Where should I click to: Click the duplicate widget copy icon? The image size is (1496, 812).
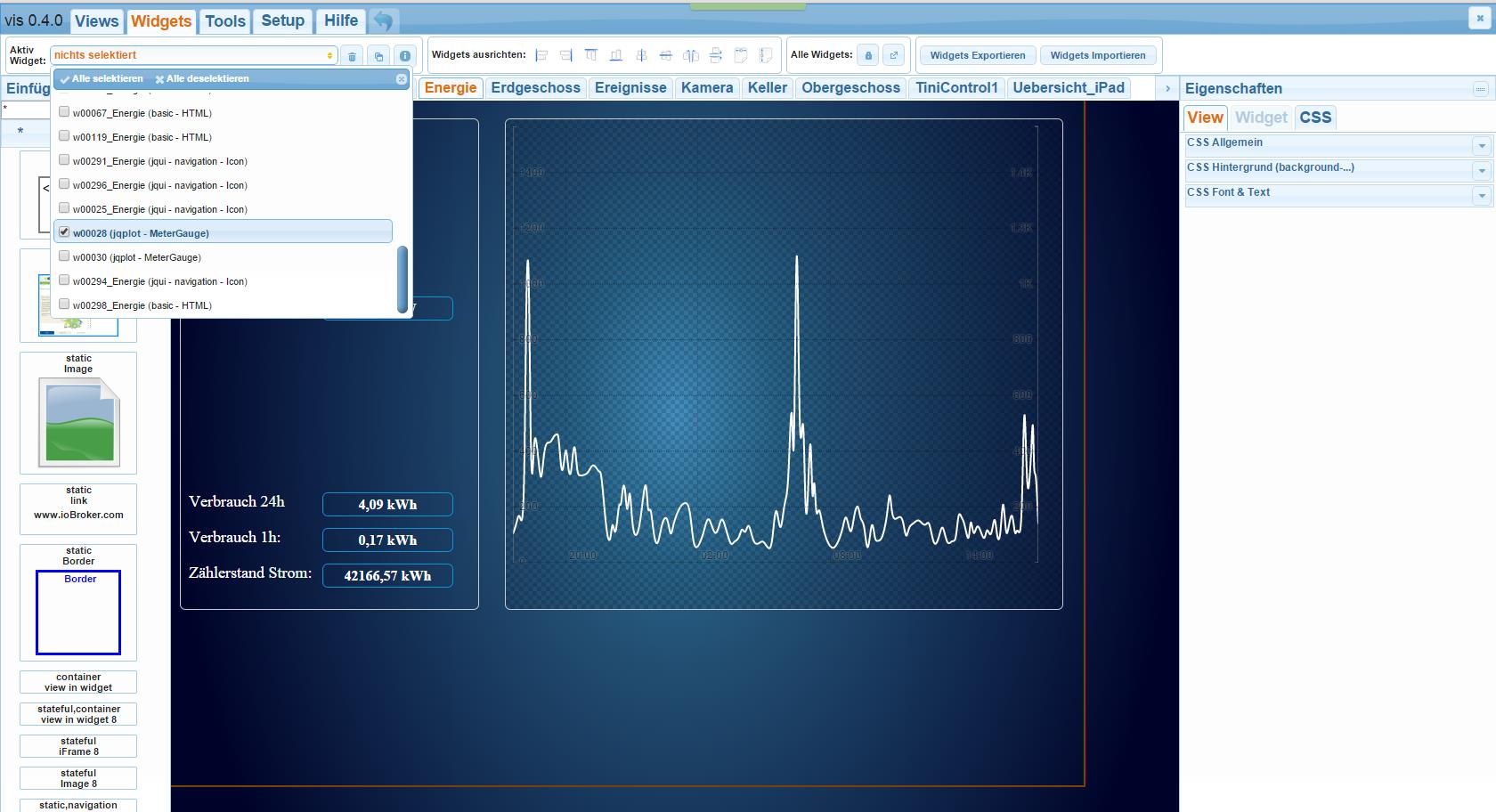[x=378, y=56]
